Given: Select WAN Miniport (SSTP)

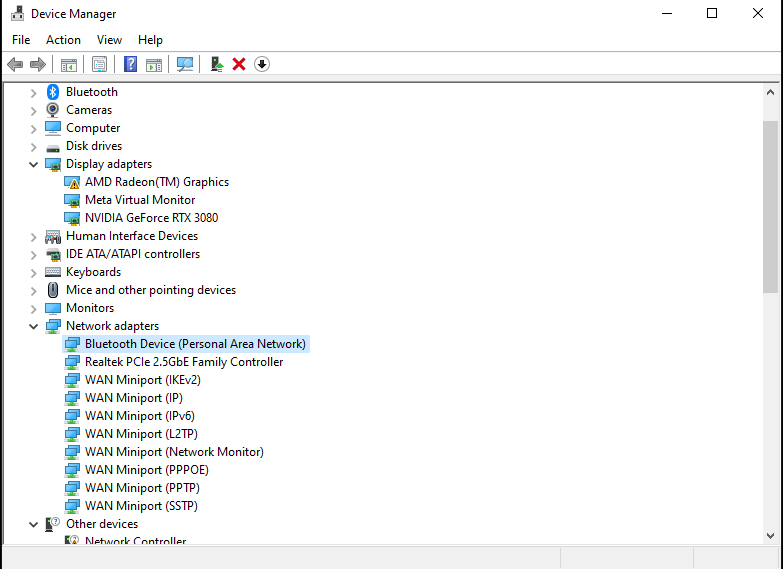Looking at the screenshot, I should click(x=141, y=506).
